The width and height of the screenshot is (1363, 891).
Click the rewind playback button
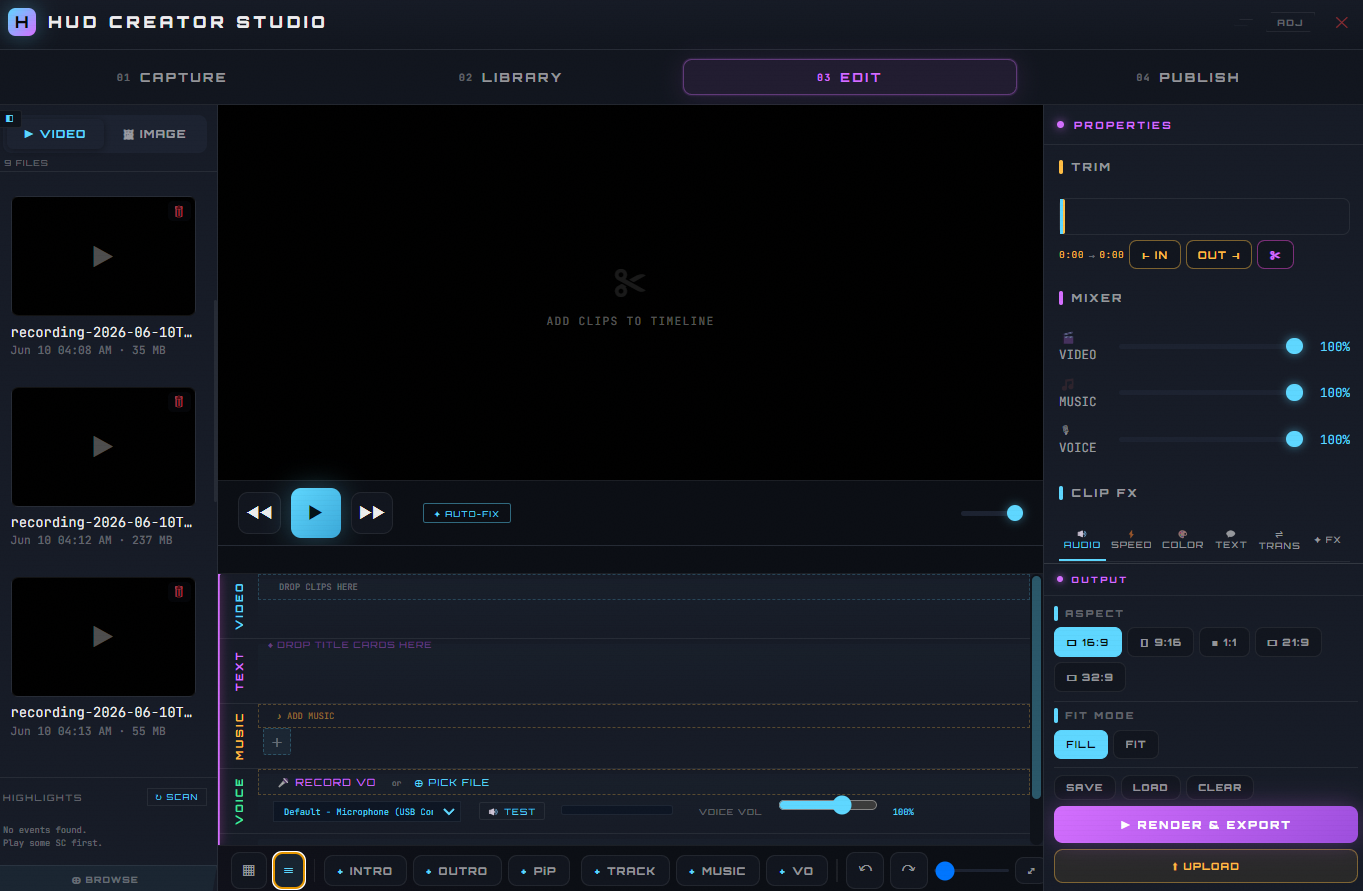coord(259,513)
